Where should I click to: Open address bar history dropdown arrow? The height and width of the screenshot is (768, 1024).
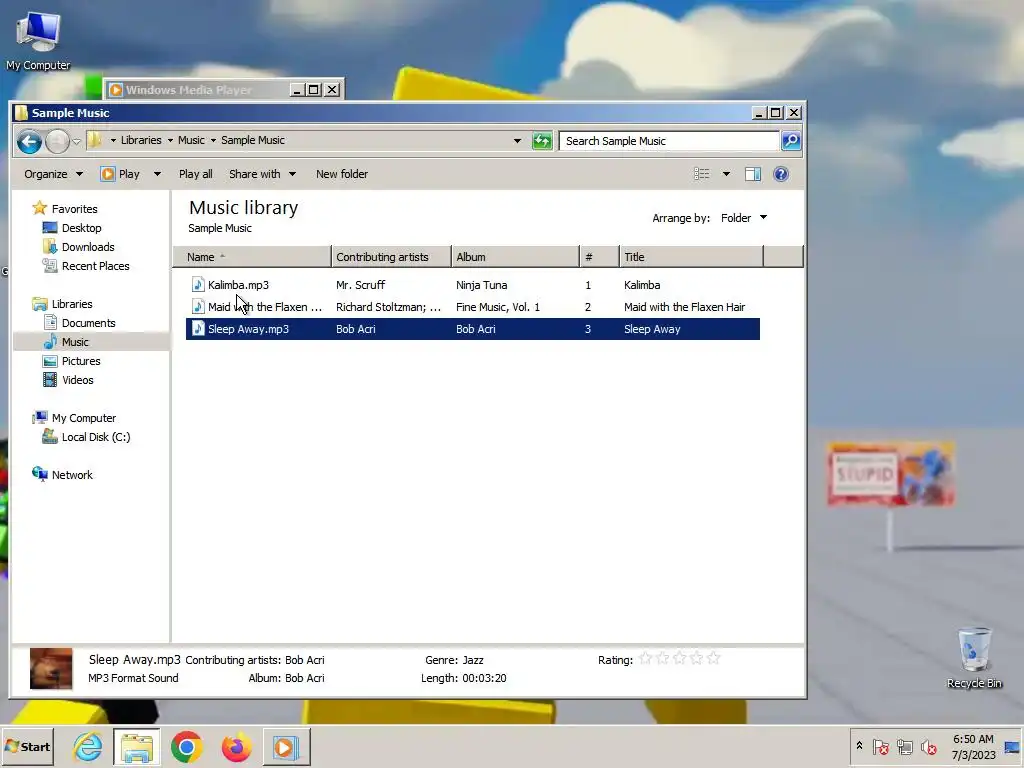(x=517, y=140)
